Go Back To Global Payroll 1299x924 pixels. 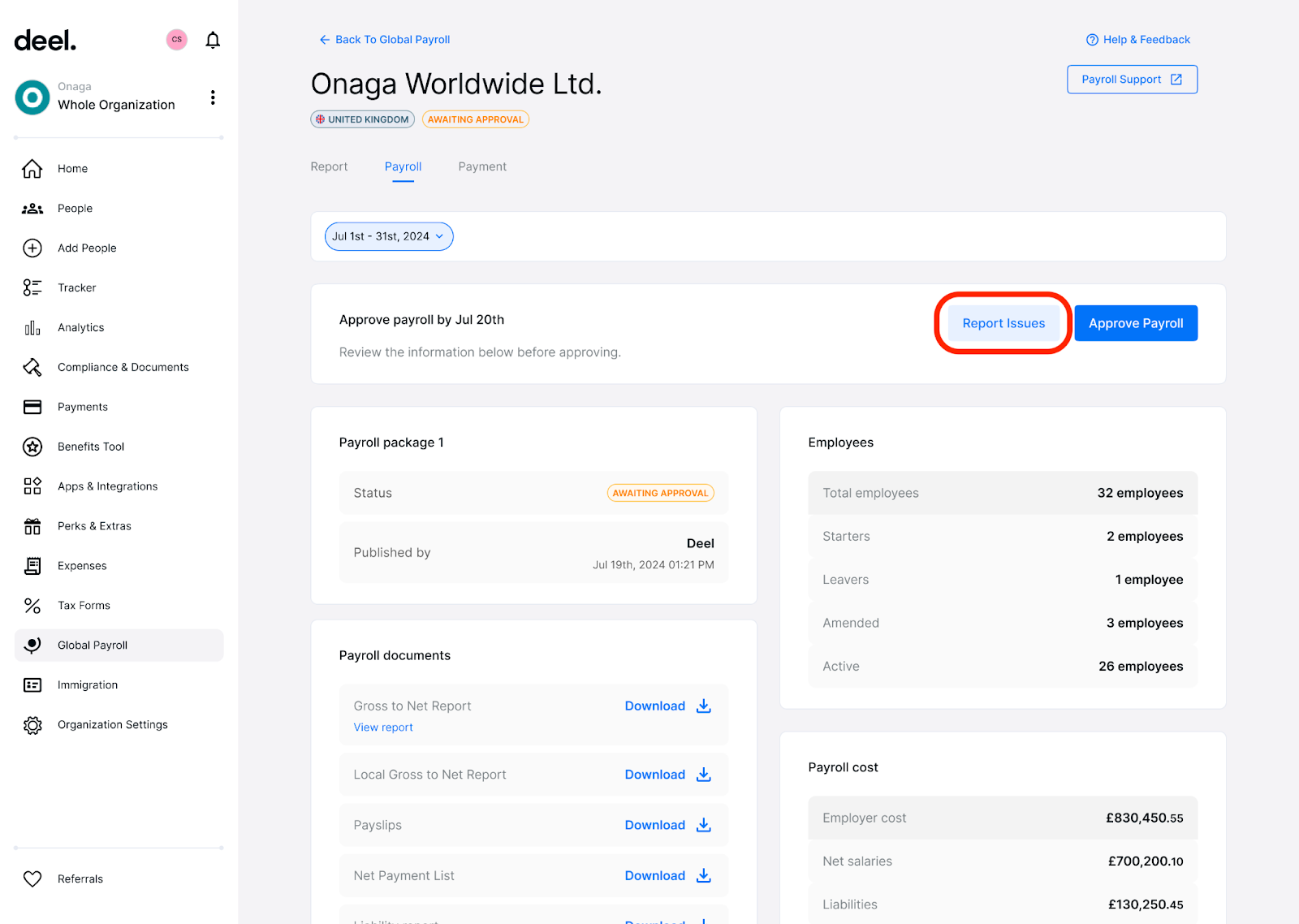[385, 40]
